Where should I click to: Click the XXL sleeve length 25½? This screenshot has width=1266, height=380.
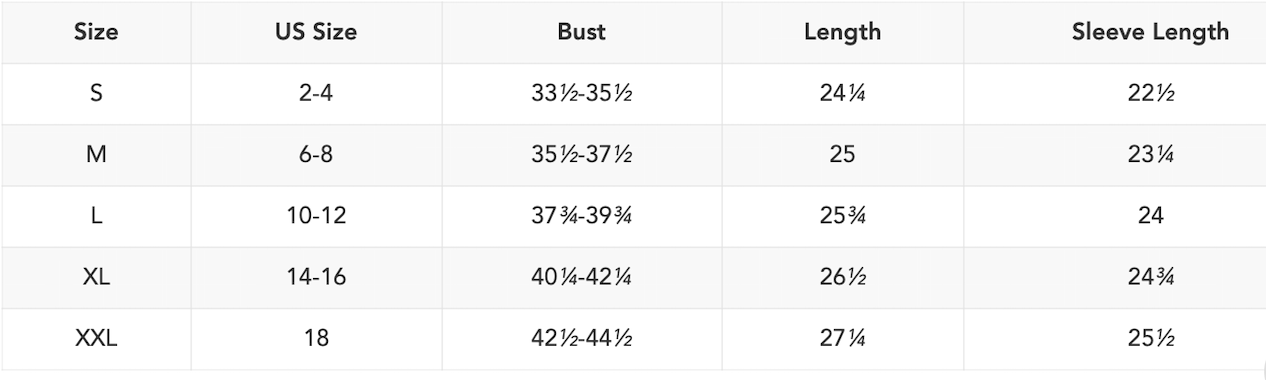coord(1151,339)
